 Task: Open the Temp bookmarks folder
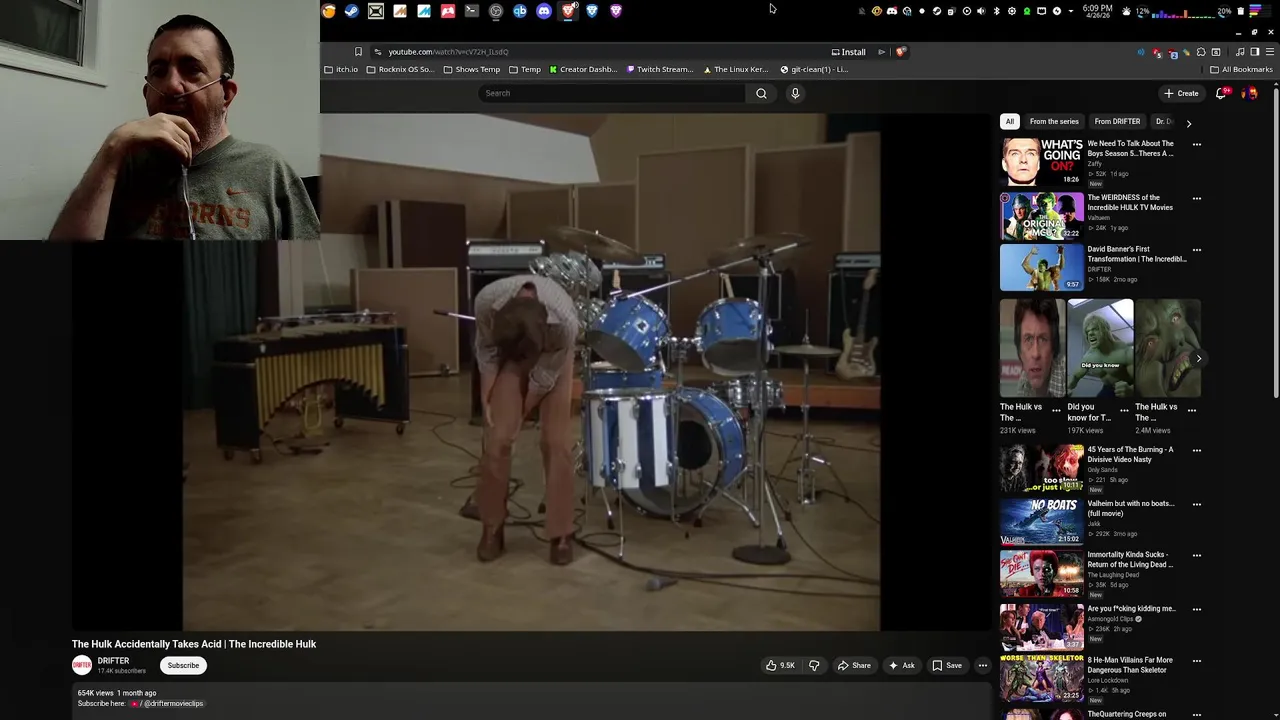524,69
